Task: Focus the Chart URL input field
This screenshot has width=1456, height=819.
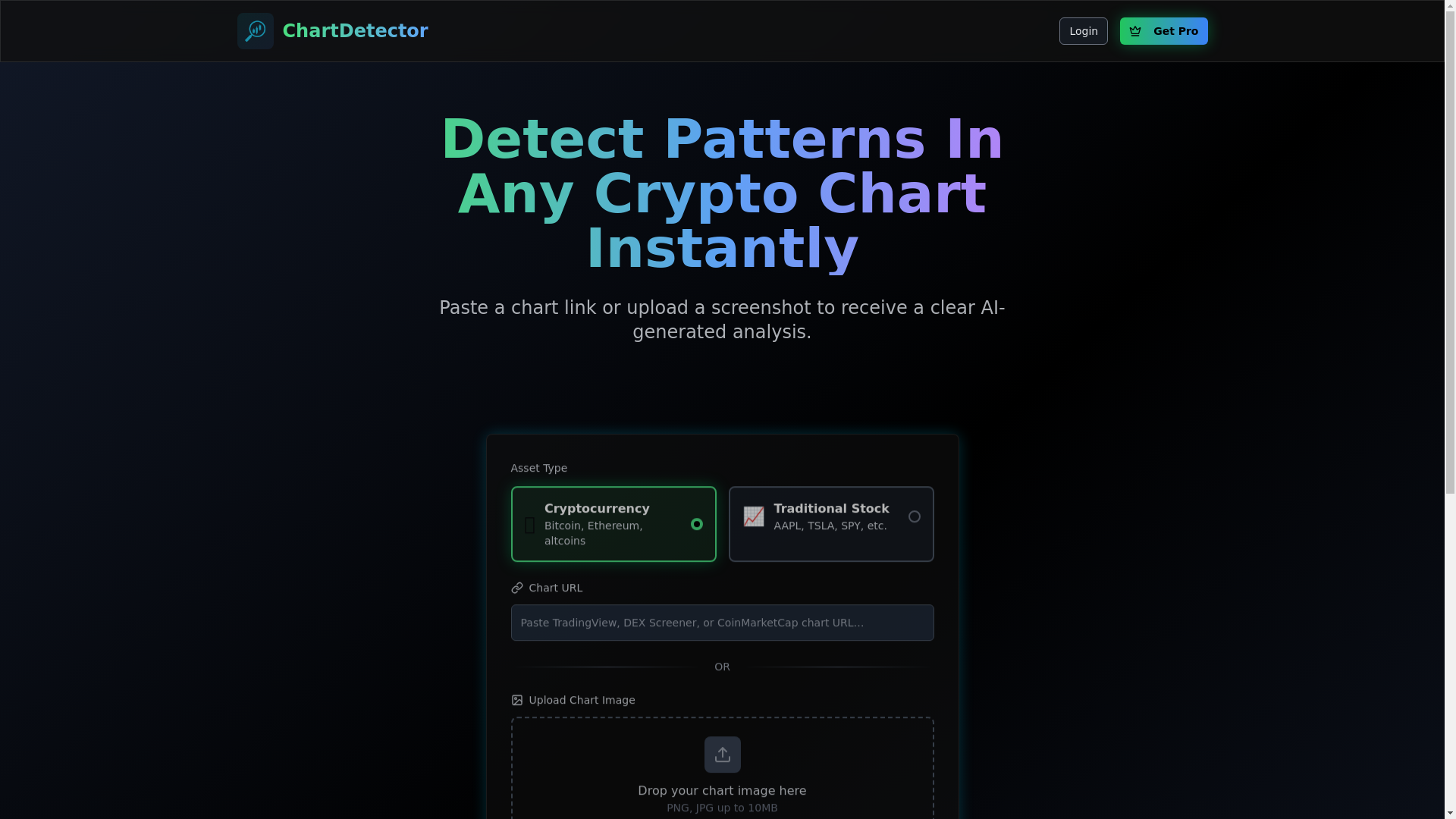Action: [722, 623]
